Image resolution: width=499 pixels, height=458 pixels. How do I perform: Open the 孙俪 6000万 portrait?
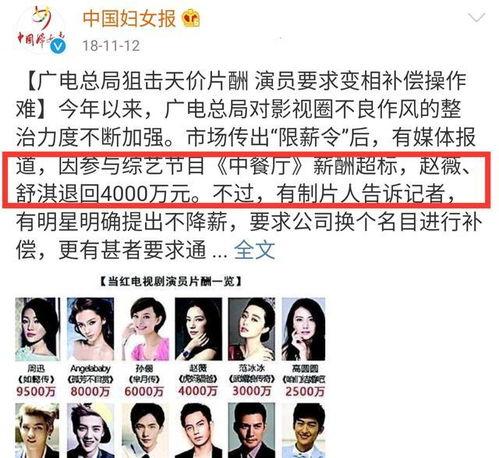coord(145,329)
